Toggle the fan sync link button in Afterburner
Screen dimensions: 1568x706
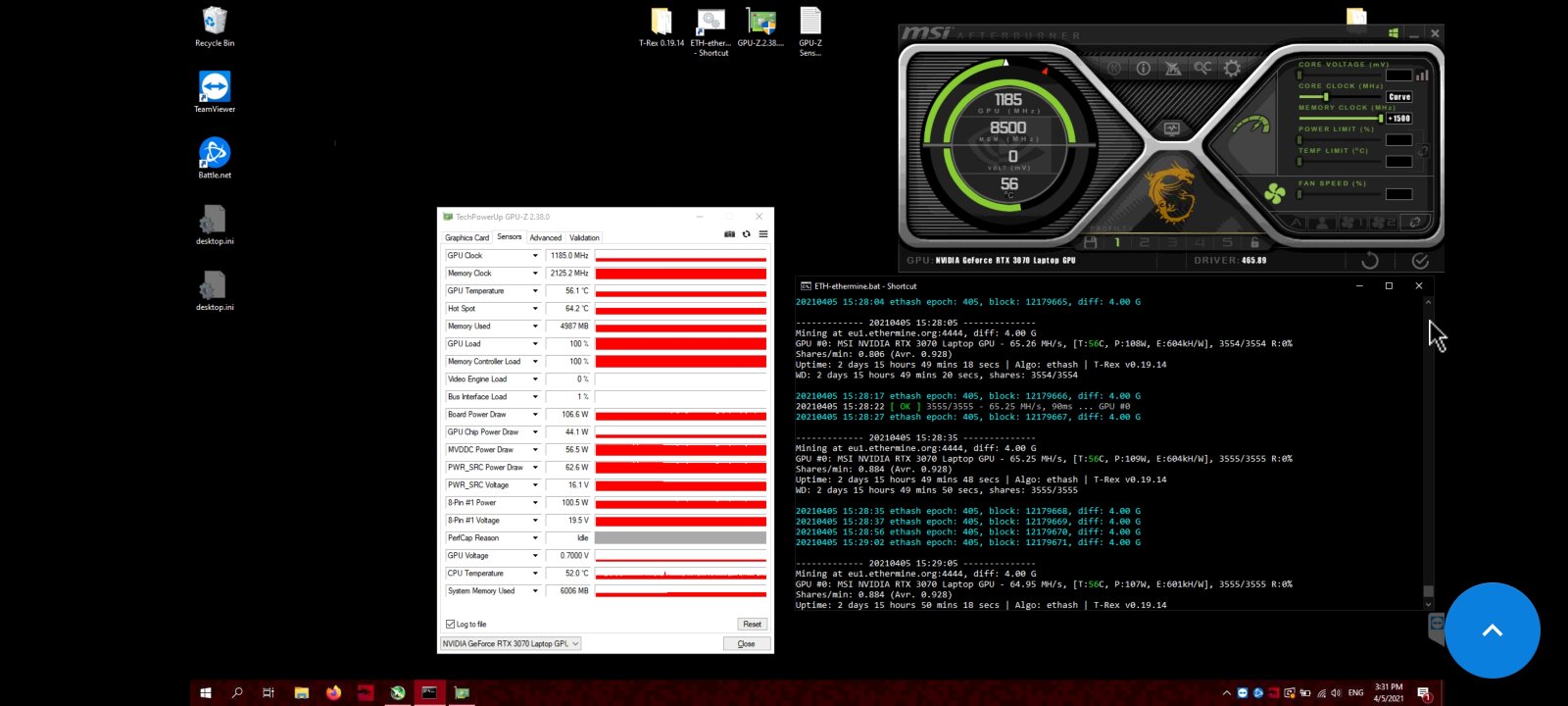[x=1414, y=223]
